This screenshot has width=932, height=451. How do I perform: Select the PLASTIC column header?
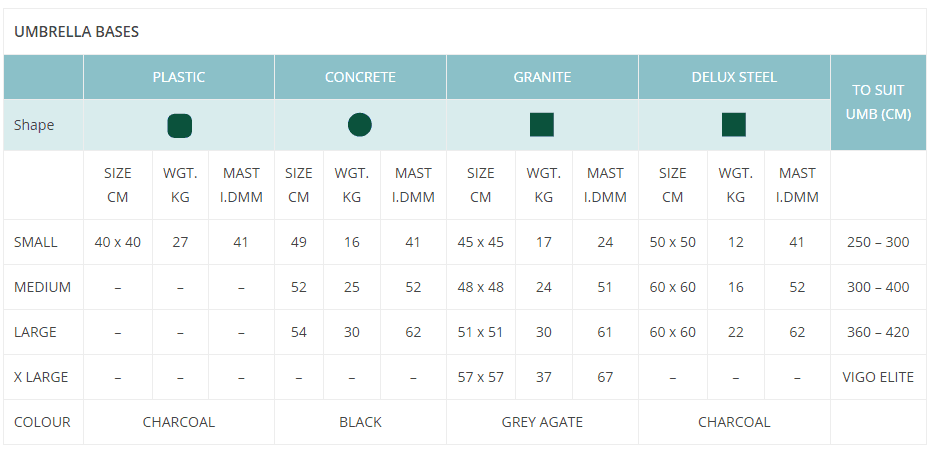pyautogui.click(x=179, y=77)
